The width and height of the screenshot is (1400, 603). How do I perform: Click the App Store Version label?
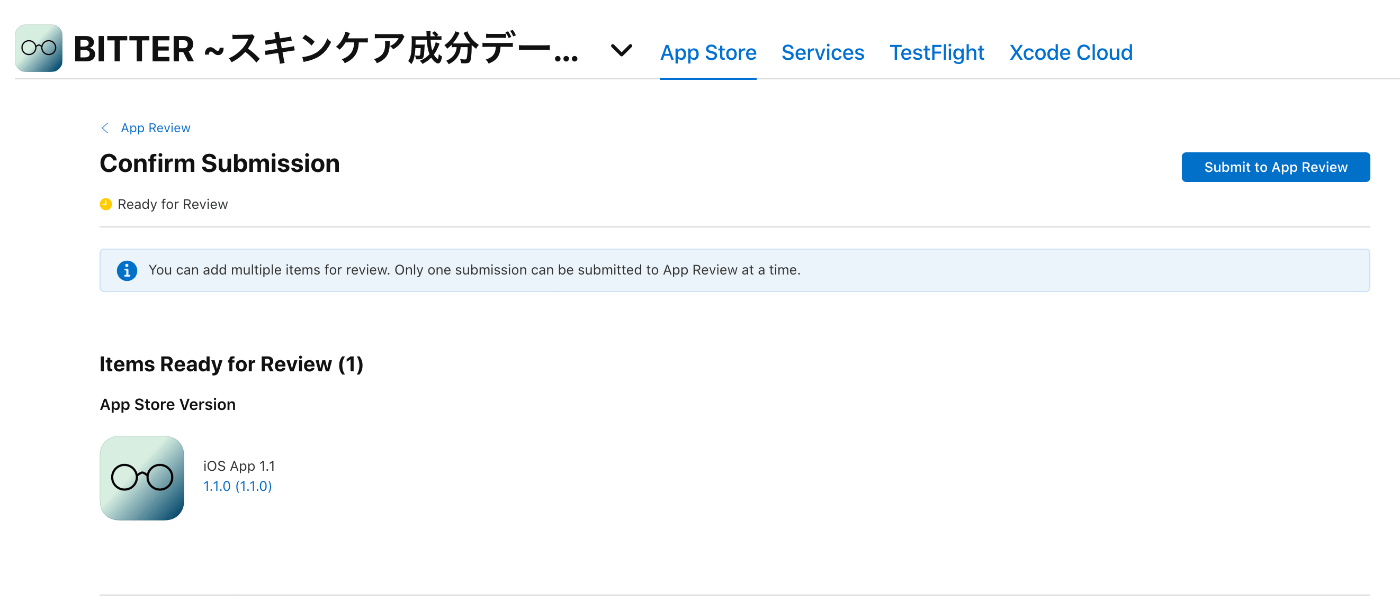tap(168, 405)
